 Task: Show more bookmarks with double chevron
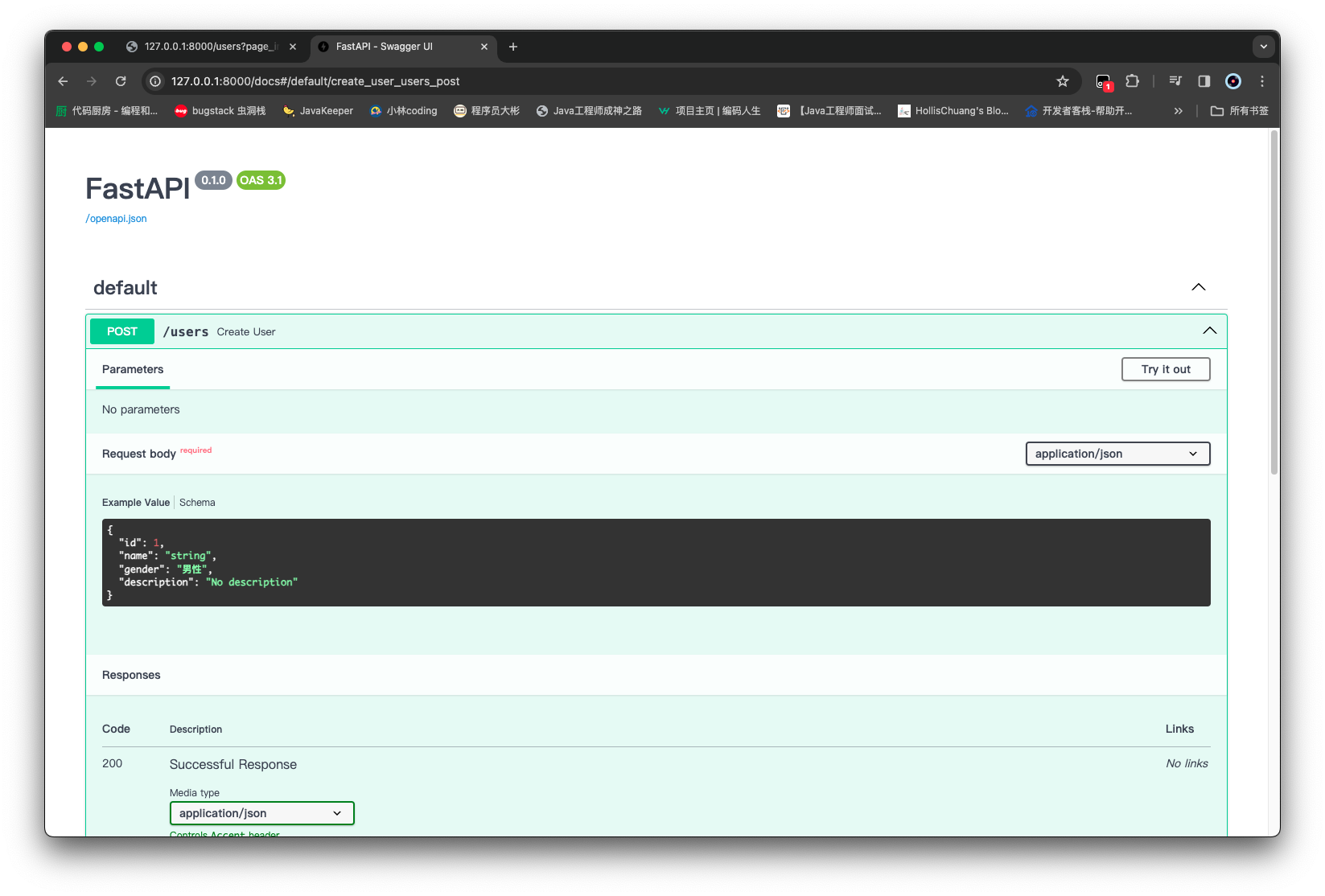[x=1179, y=111]
